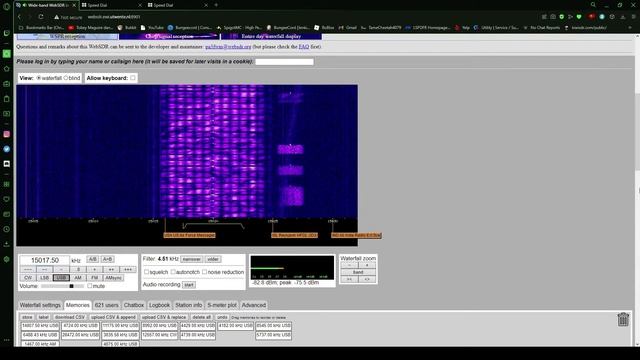Image resolution: width=640 pixels, height=360 pixels.
Task: Open the Advanced tab
Action: 253,305
